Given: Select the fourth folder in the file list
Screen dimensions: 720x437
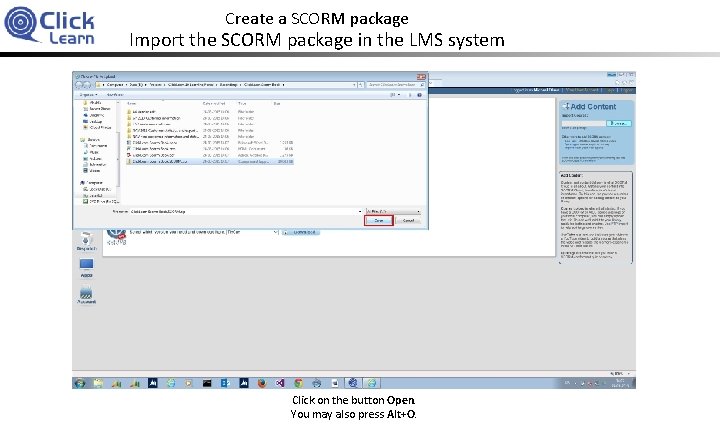Looking at the screenshot, I should pyautogui.click(x=210, y=130).
